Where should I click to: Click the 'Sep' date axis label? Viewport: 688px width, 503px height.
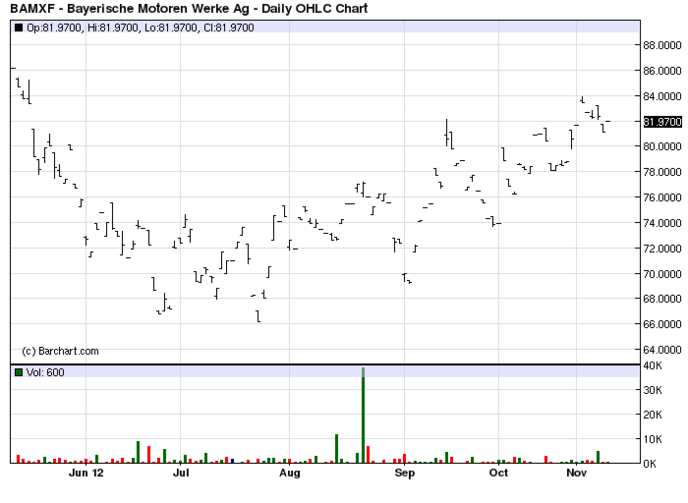tap(405, 473)
